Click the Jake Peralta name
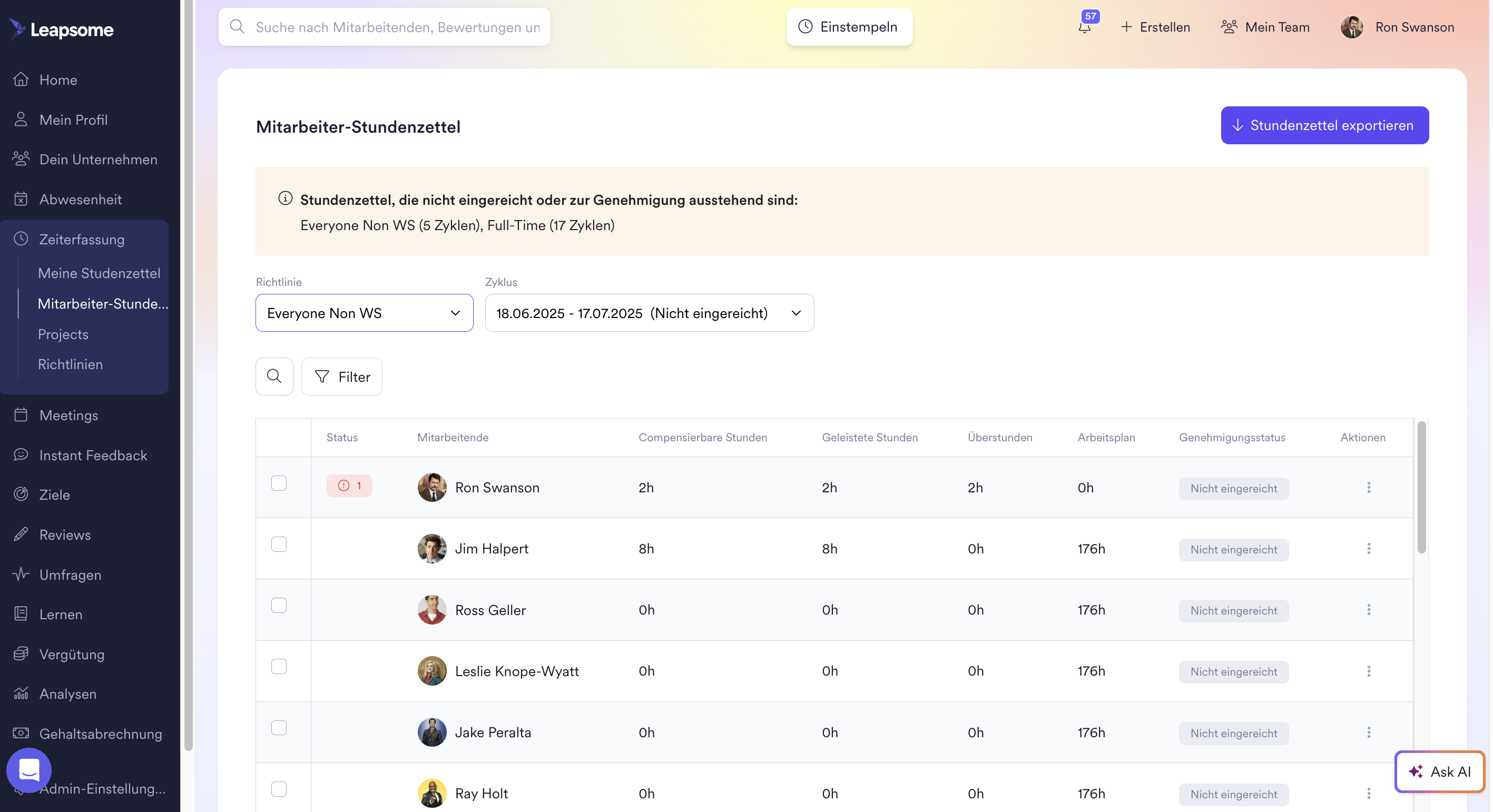Screen dimensions: 1493x812 tap(493, 732)
